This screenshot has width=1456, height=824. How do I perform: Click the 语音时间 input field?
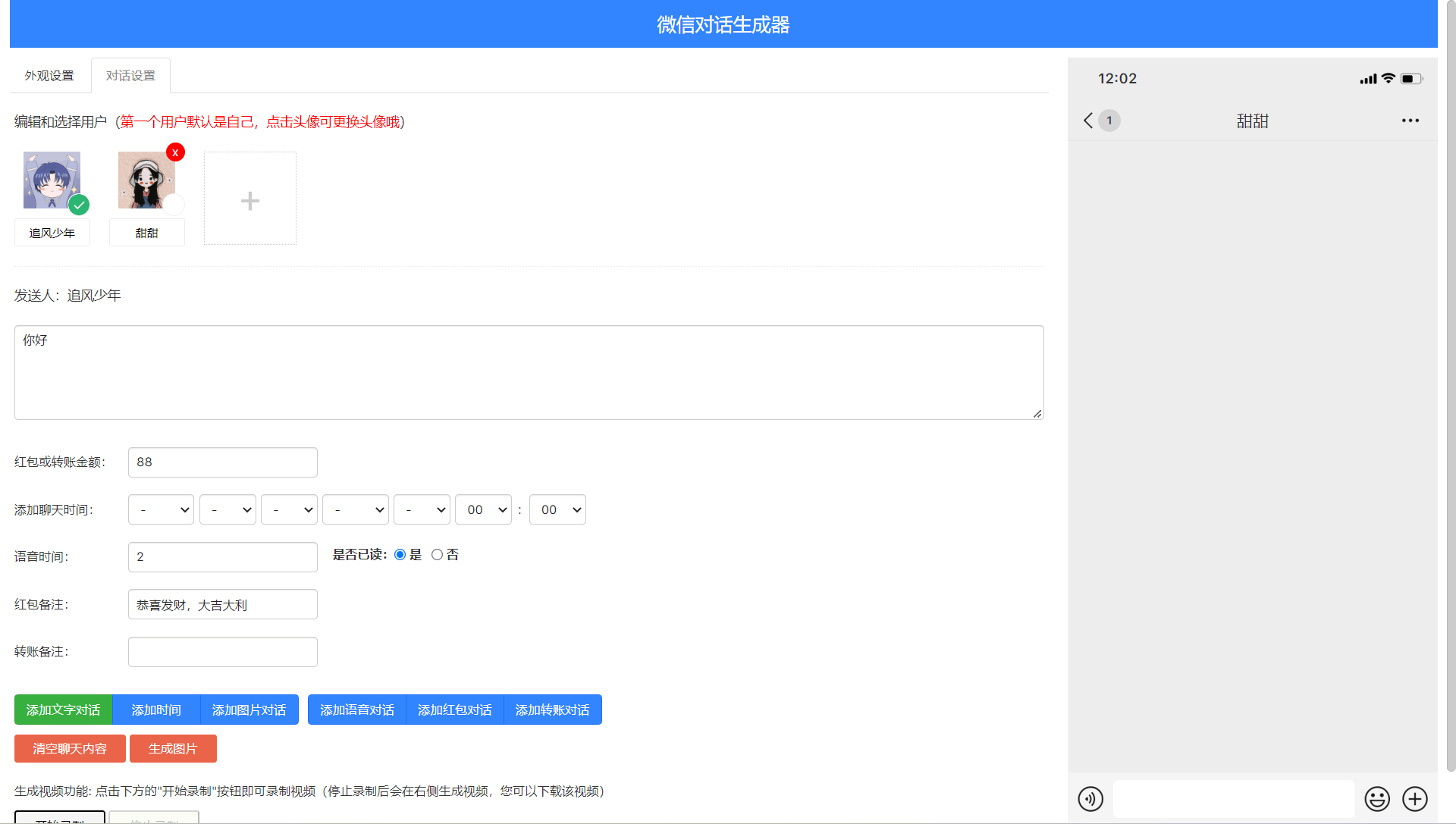pos(222,557)
